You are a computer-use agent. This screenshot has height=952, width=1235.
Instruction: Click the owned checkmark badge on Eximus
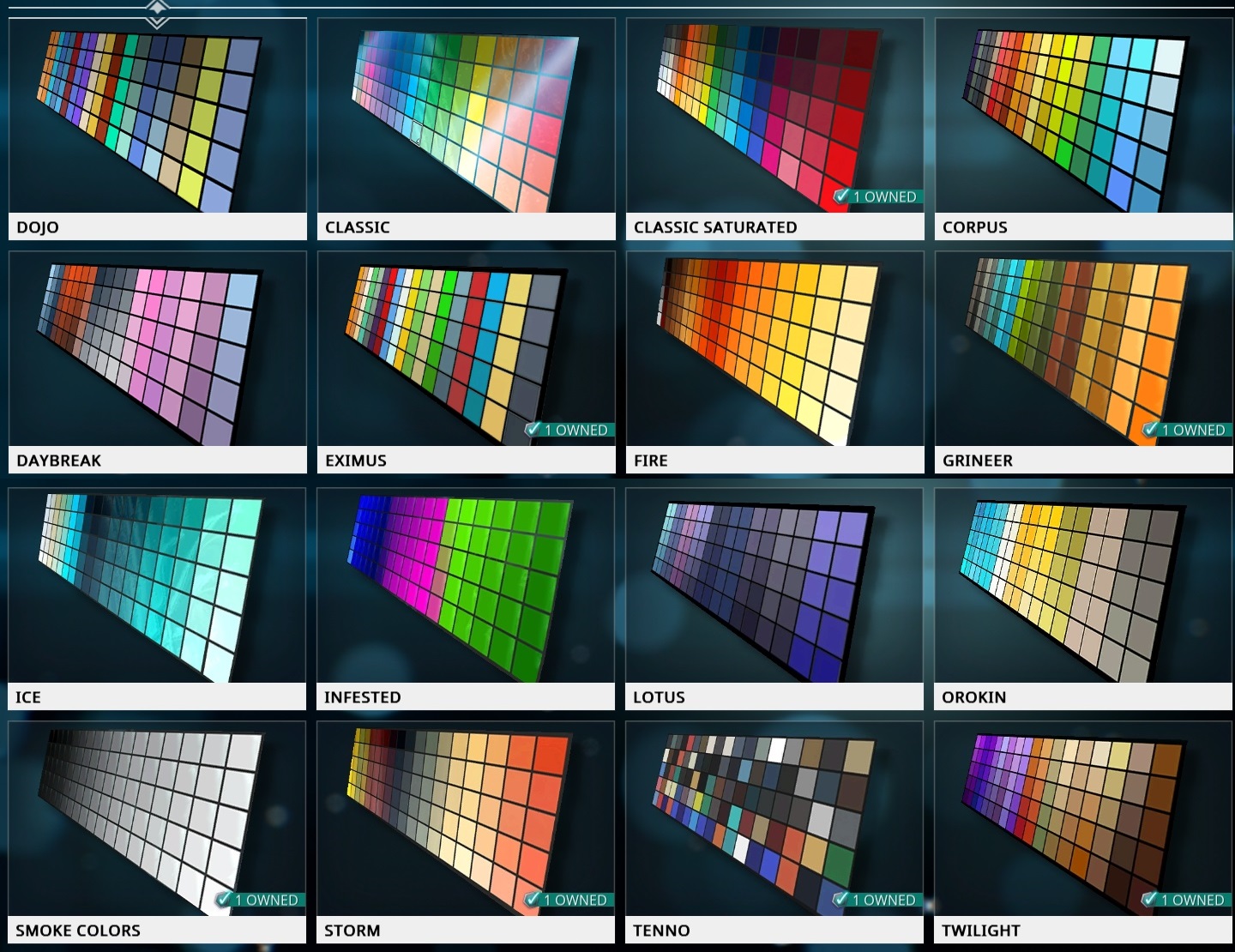click(533, 430)
